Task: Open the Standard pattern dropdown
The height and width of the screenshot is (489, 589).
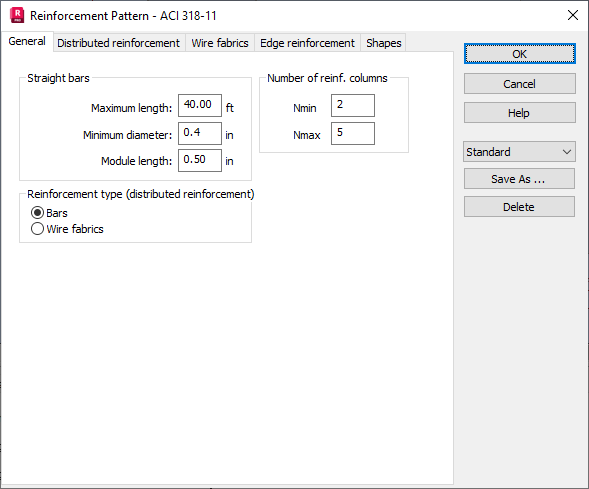Action: click(519, 152)
